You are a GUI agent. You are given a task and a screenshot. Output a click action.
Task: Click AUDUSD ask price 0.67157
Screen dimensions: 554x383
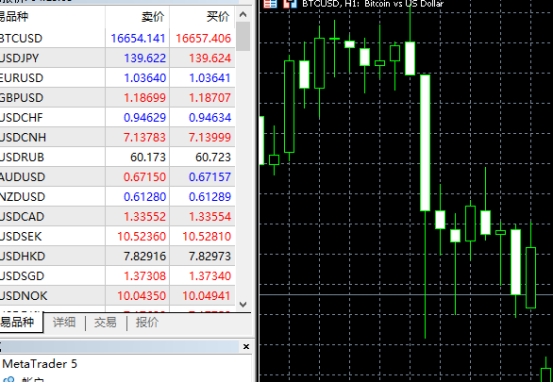point(210,177)
